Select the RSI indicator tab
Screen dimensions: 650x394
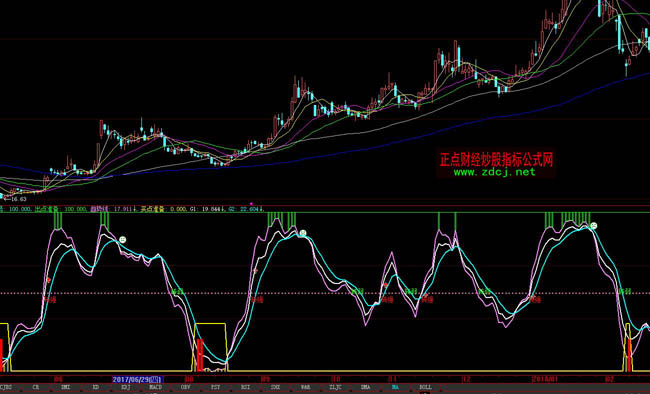(245, 387)
